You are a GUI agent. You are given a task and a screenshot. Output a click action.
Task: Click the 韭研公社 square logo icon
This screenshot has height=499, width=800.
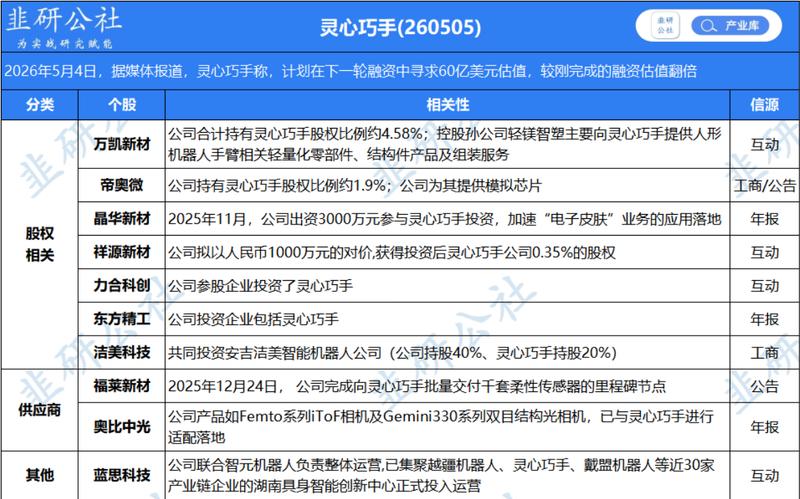pyautogui.click(x=665, y=26)
